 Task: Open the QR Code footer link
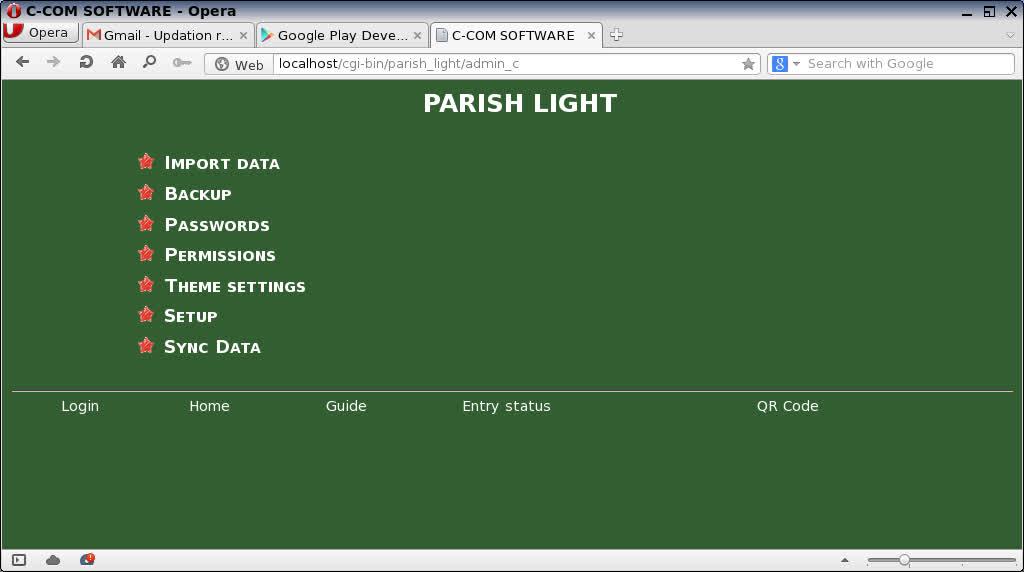[788, 406]
